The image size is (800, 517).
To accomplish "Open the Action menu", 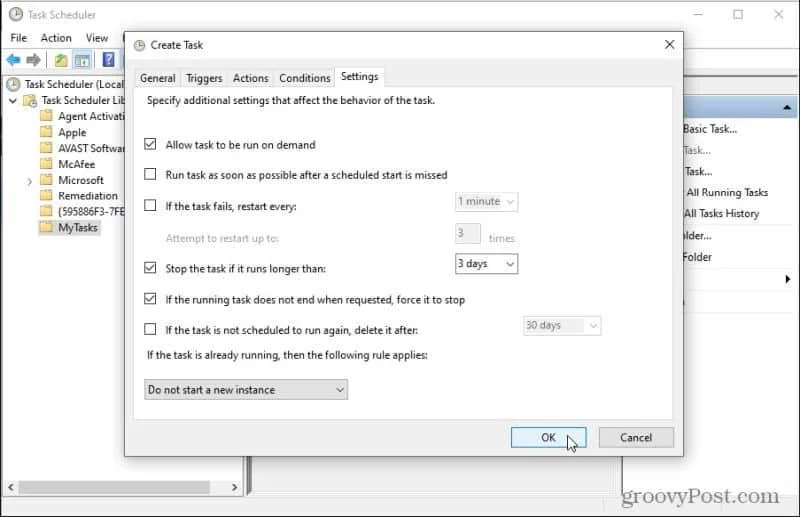I will click(x=56, y=38).
